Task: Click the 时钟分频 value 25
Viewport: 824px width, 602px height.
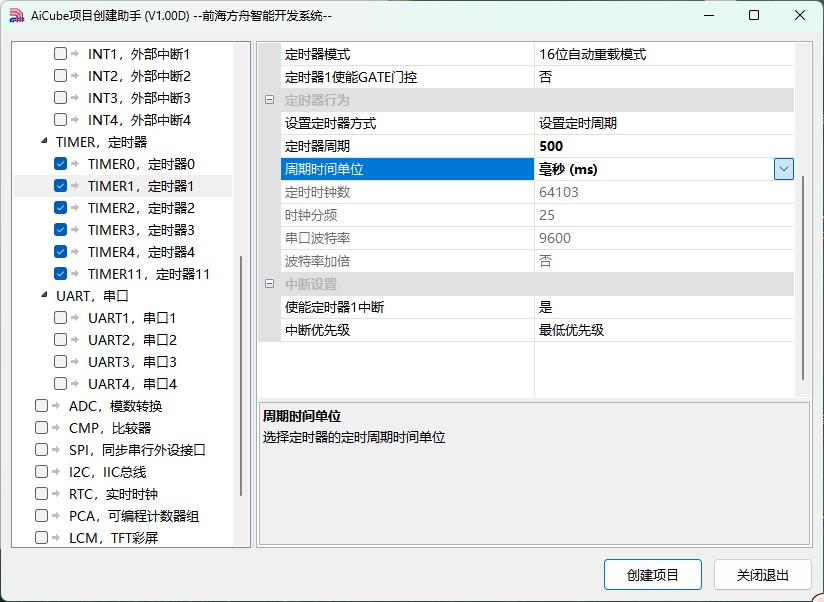Action: pyautogui.click(x=664, y=215)
